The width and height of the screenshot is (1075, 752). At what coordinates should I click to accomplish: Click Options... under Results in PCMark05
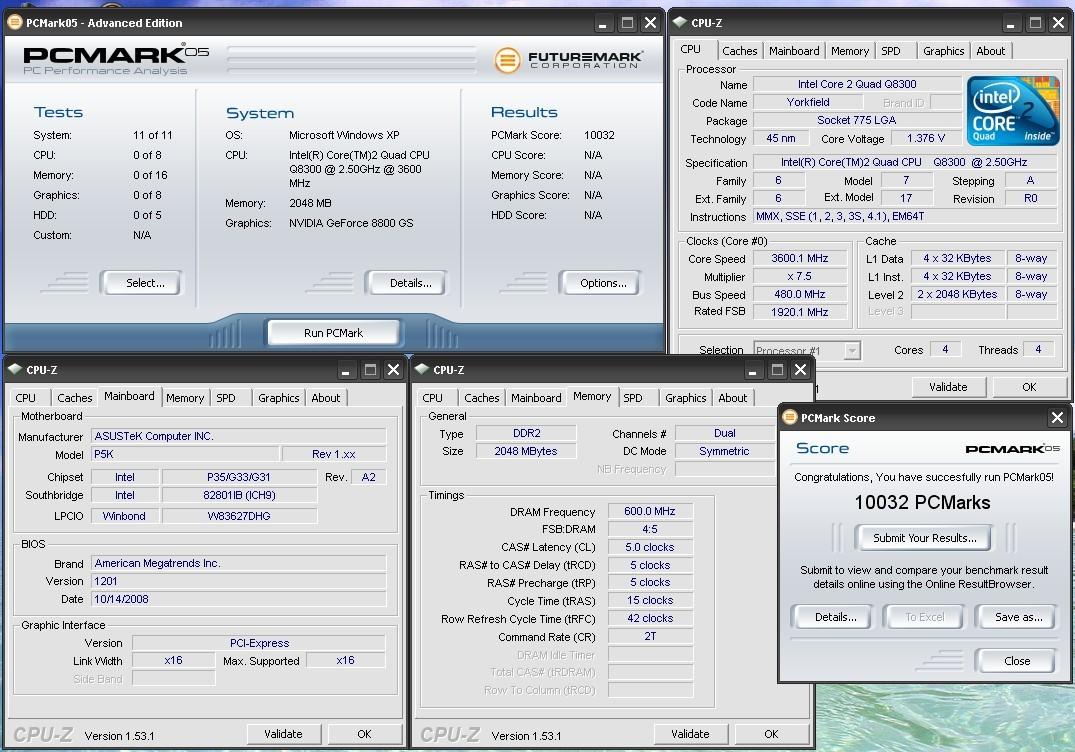(x=600, y=282)
